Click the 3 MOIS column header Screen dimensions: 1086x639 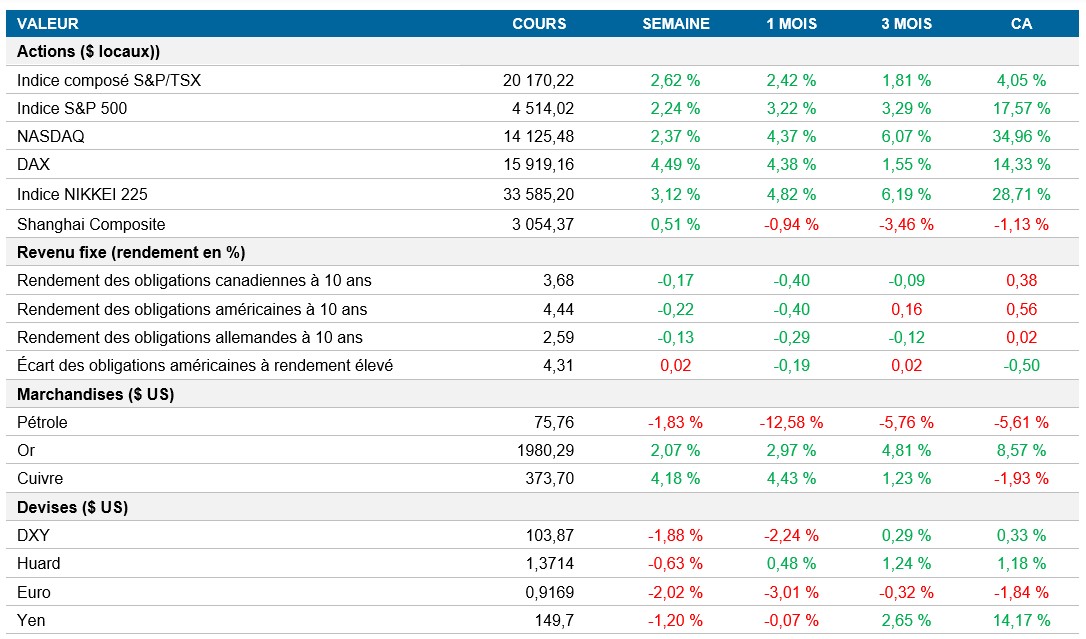click(x=906, y=24)
